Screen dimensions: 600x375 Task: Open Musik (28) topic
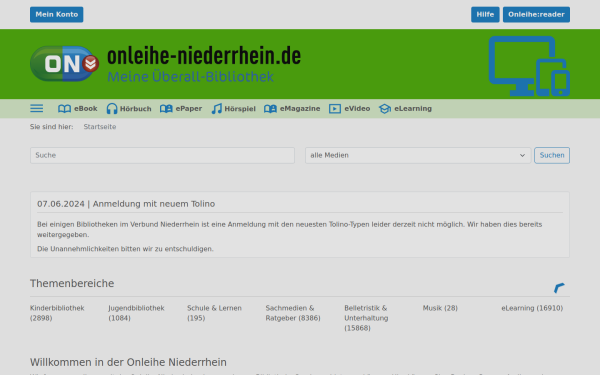440,308
